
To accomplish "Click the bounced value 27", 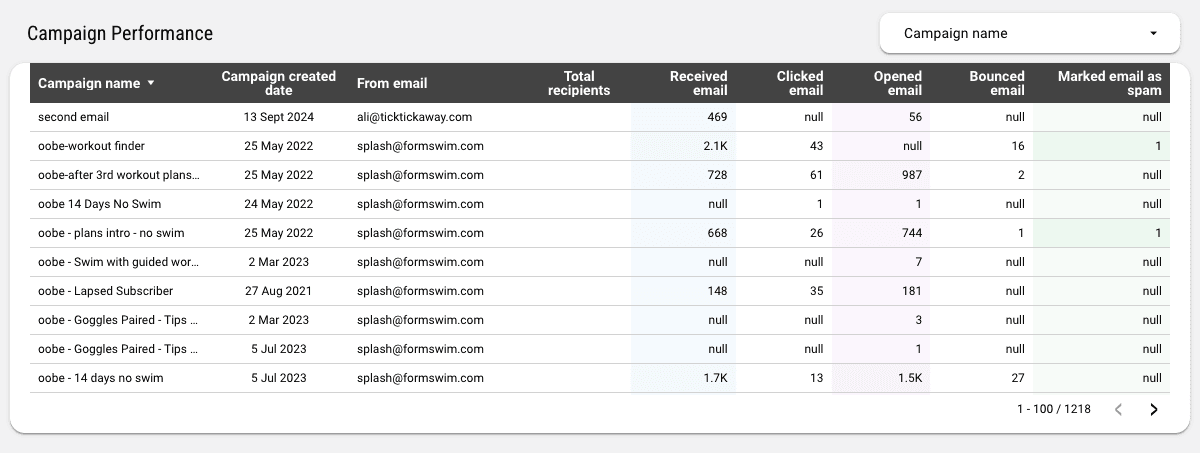I will click(1018, 378).
